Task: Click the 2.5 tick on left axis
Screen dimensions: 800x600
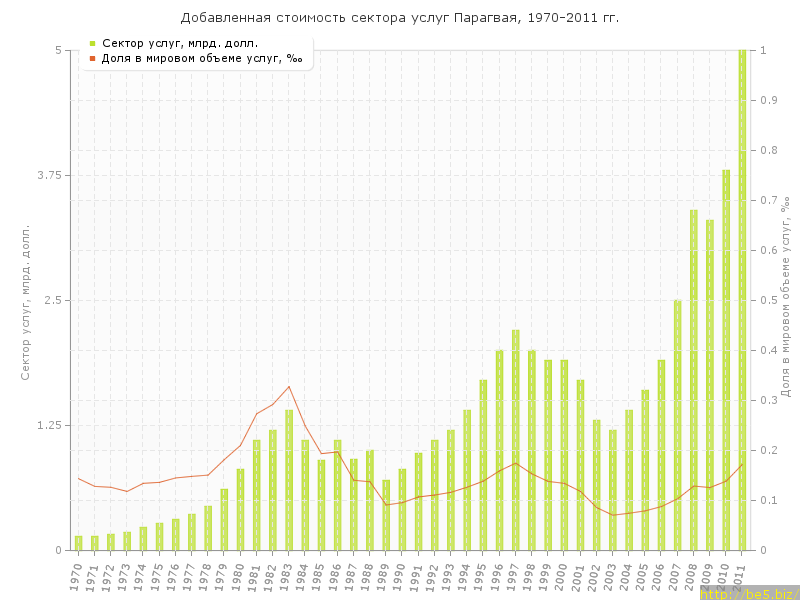Action: tap(50, 300)
